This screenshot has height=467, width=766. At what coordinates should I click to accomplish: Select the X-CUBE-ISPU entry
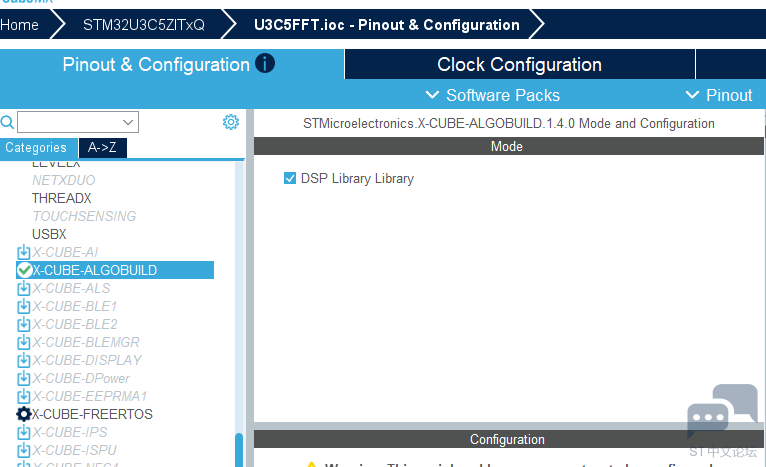click(75, 450)
